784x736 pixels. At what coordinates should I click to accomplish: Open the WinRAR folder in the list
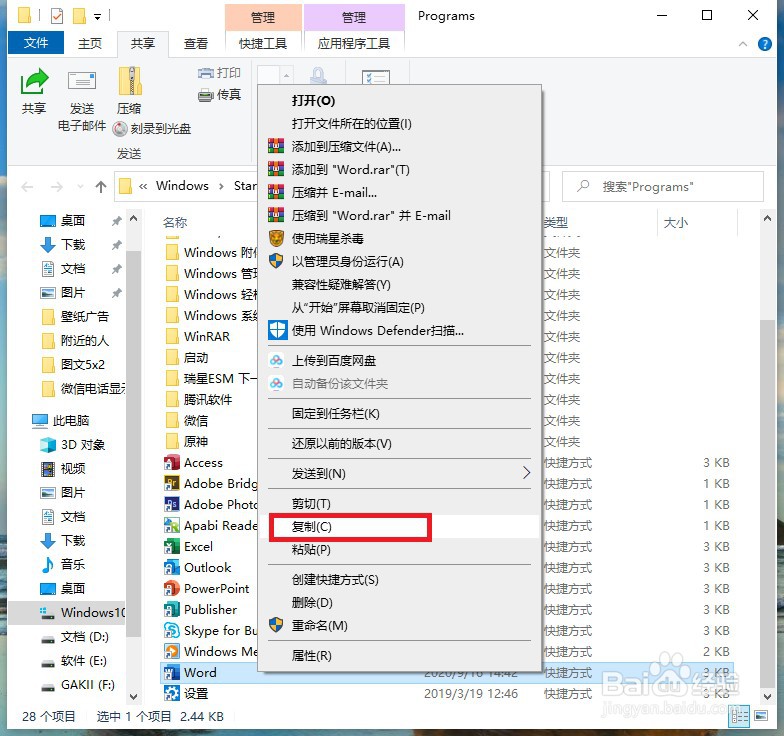[x=198, y=336]
